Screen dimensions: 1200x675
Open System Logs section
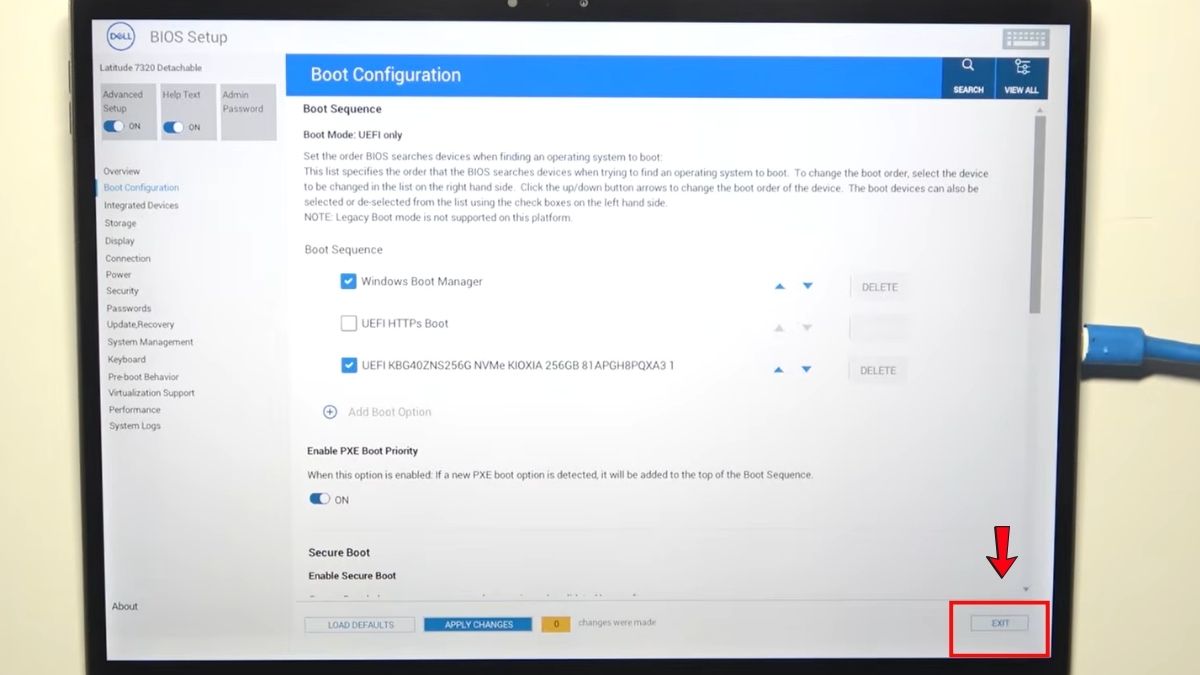(135, 426)
